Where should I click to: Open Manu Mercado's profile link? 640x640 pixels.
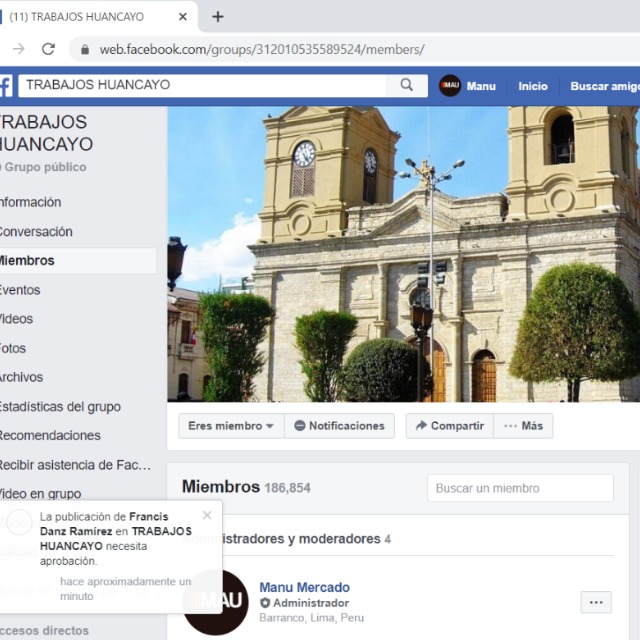coord(304,587)
